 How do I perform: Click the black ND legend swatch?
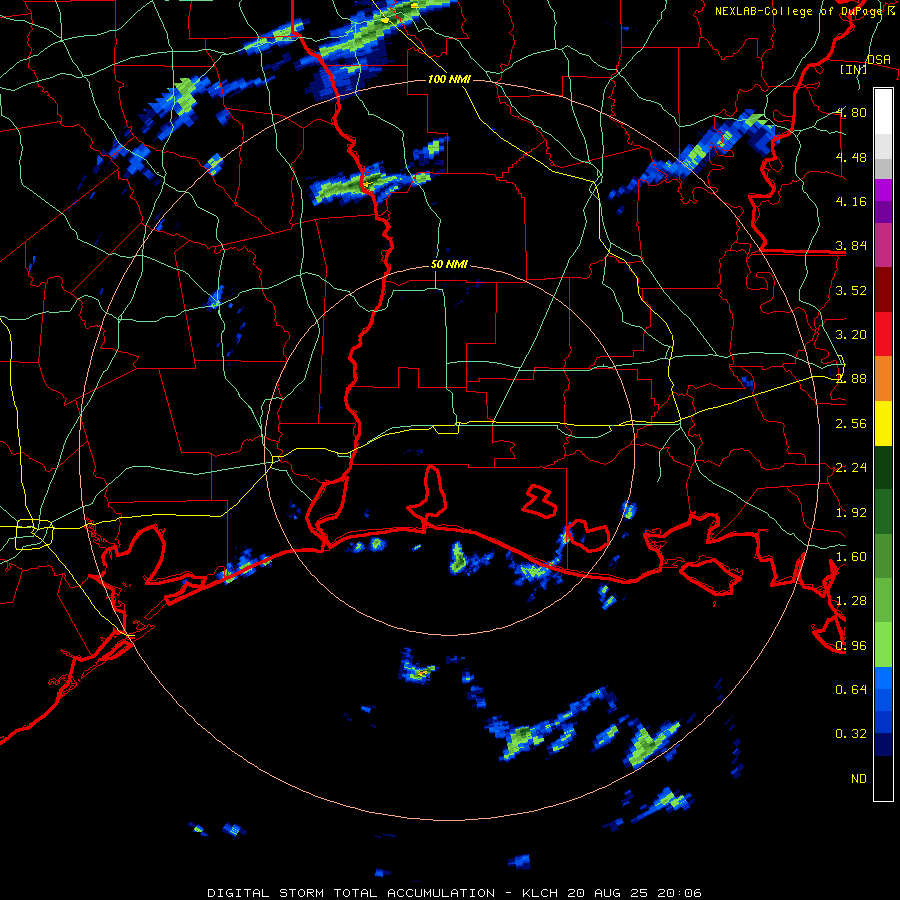(x=883, y=778)
